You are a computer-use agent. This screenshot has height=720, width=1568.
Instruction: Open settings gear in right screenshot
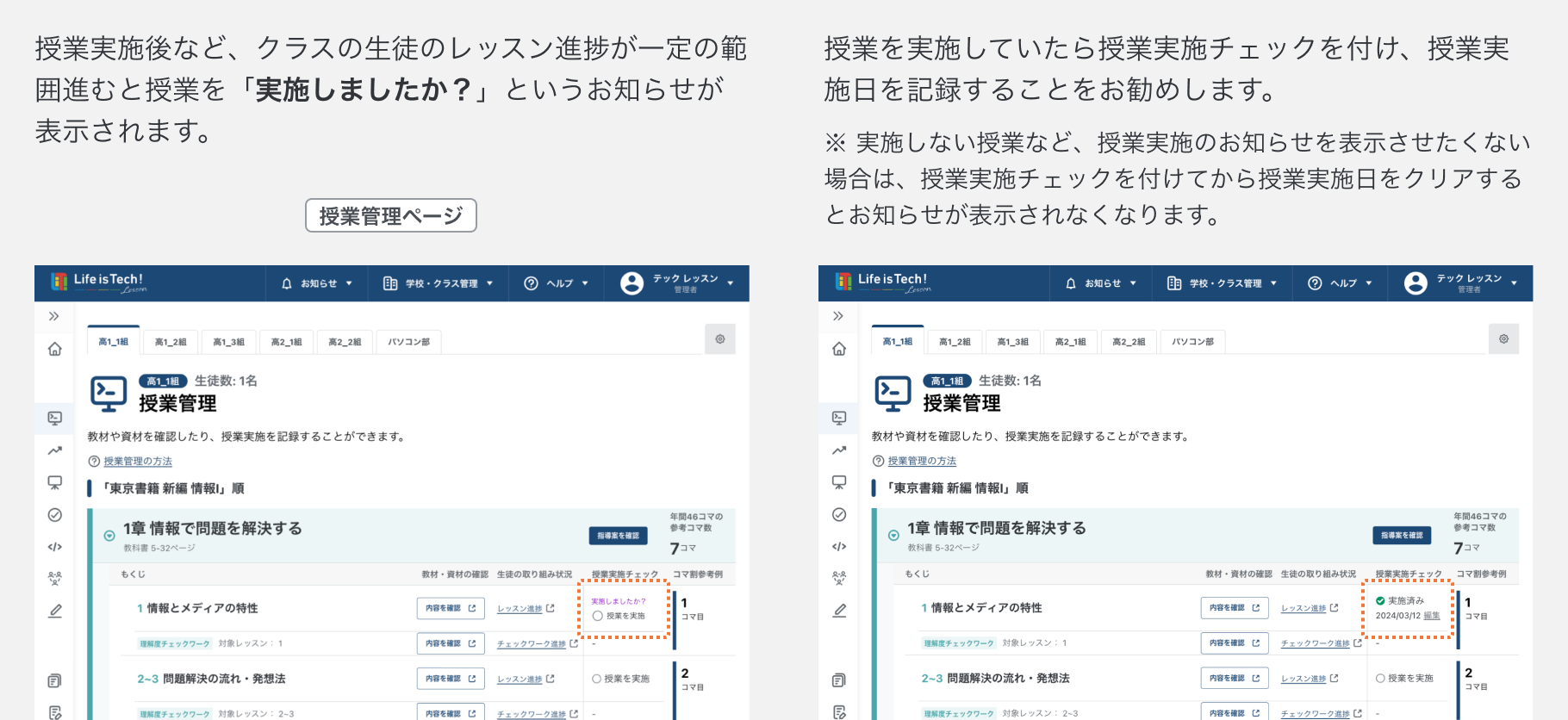tap(1504, 339)
